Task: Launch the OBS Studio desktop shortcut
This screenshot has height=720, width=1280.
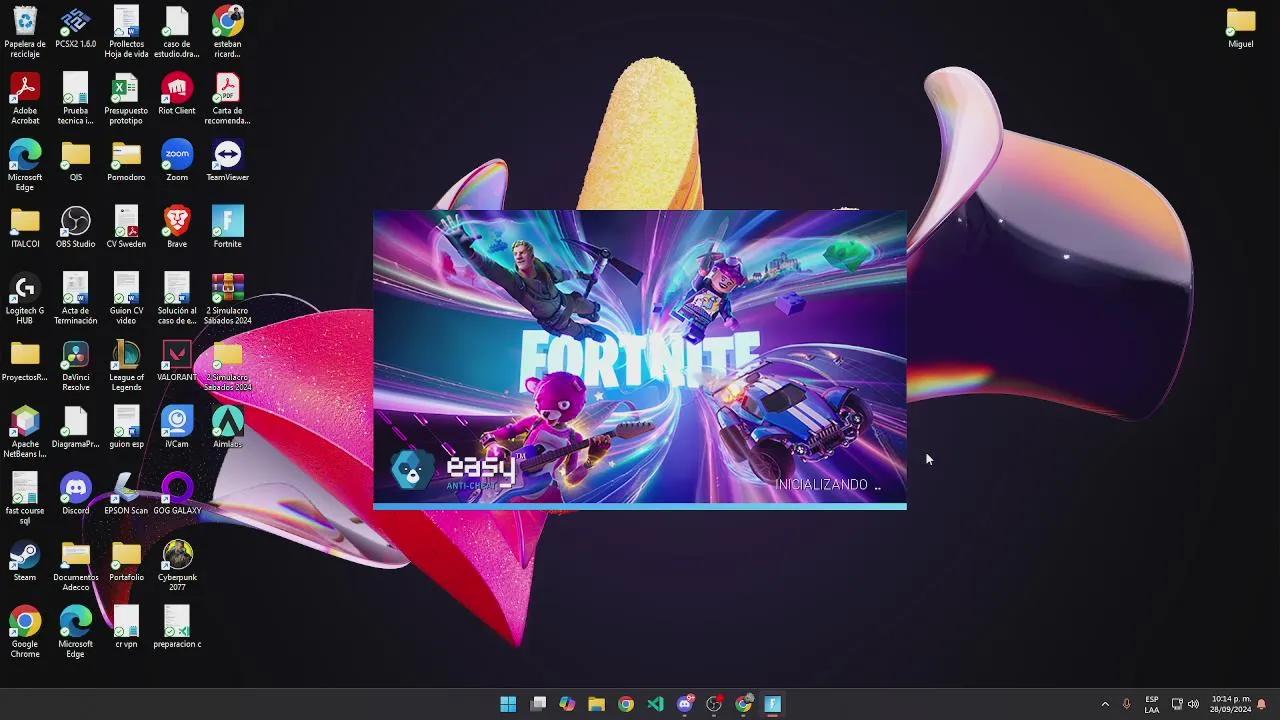Action: coord(76,228)
